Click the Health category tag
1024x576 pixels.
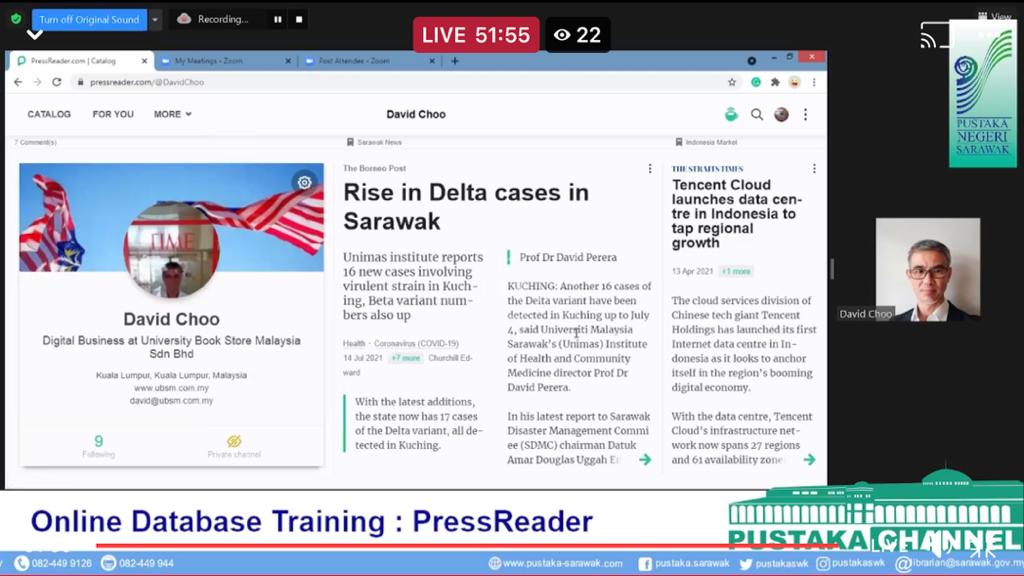coord(354,344)
